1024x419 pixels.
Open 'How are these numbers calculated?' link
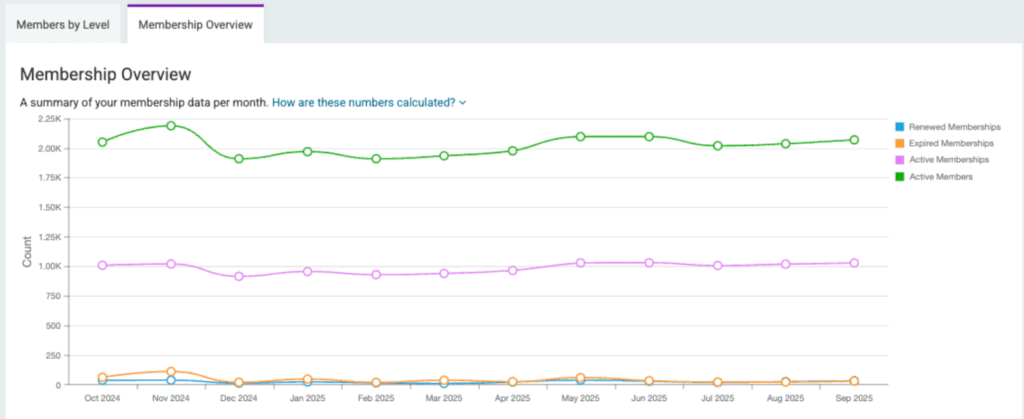tap(363, 102)
